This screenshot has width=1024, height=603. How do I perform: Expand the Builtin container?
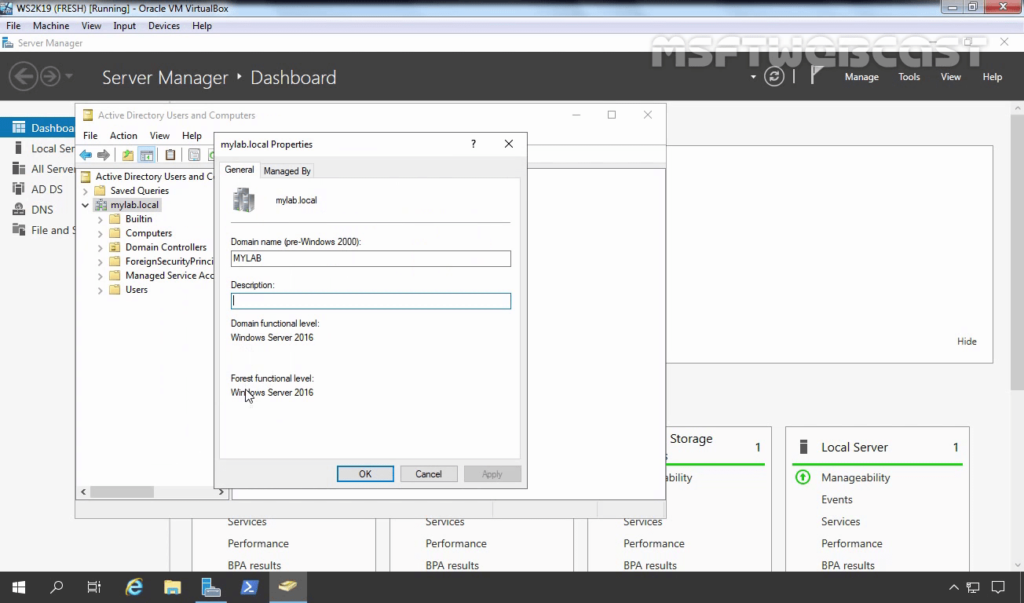tap(100, 220)
